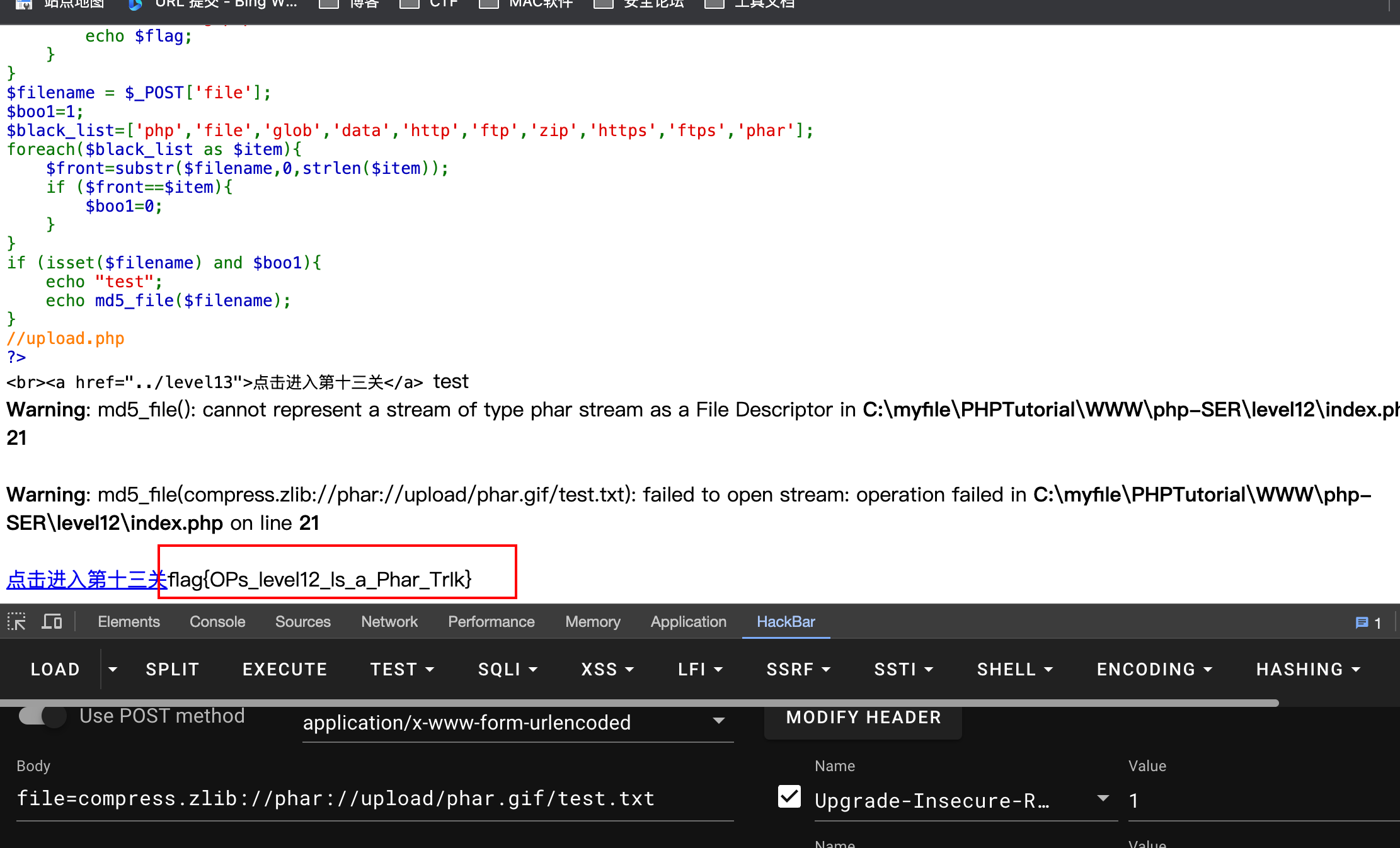Toggle the Use POST method switch
The width and height of the screenshot is (1400, 848).
click(x=42, y=716)
